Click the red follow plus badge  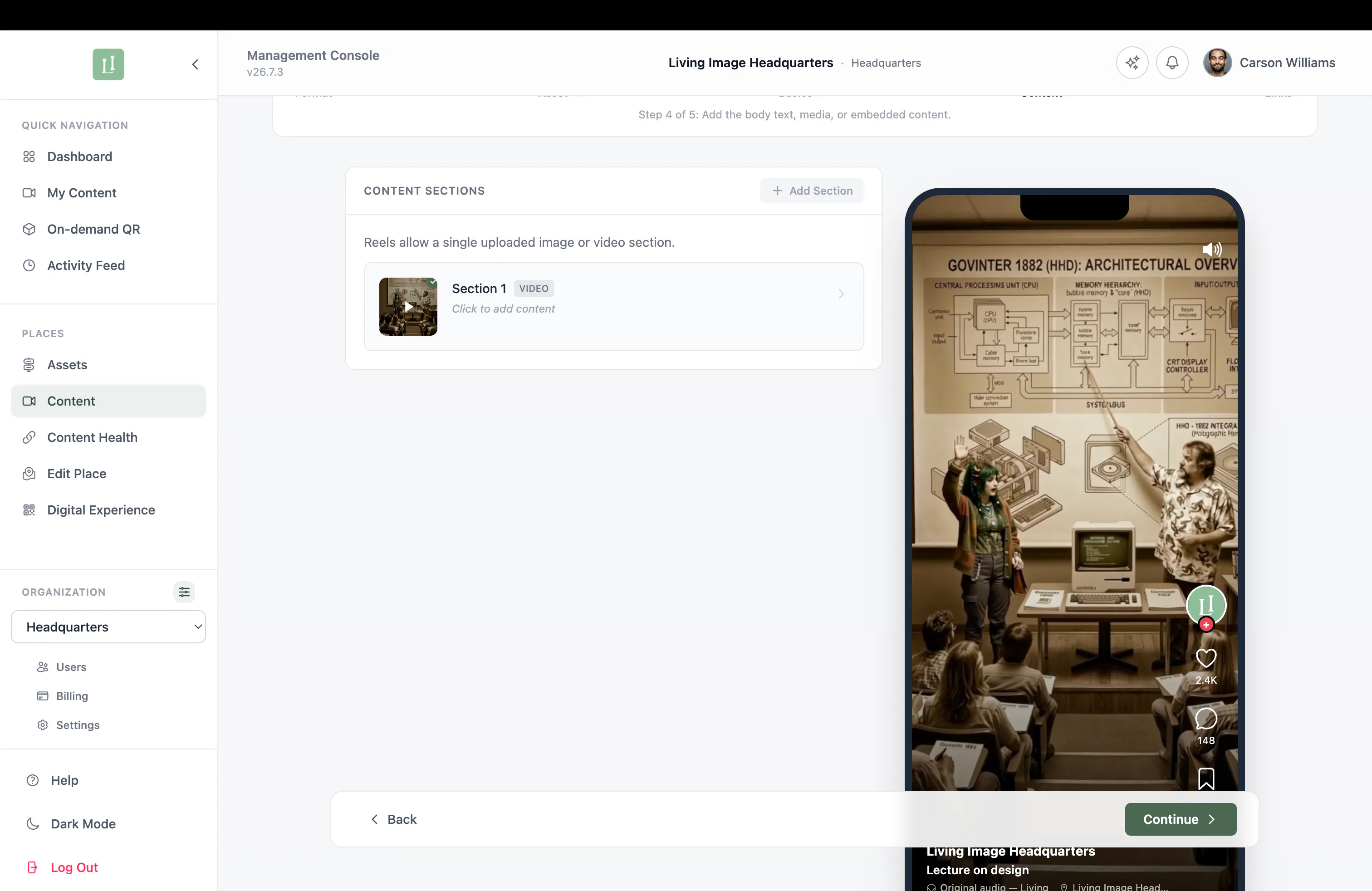(1206, 625)
